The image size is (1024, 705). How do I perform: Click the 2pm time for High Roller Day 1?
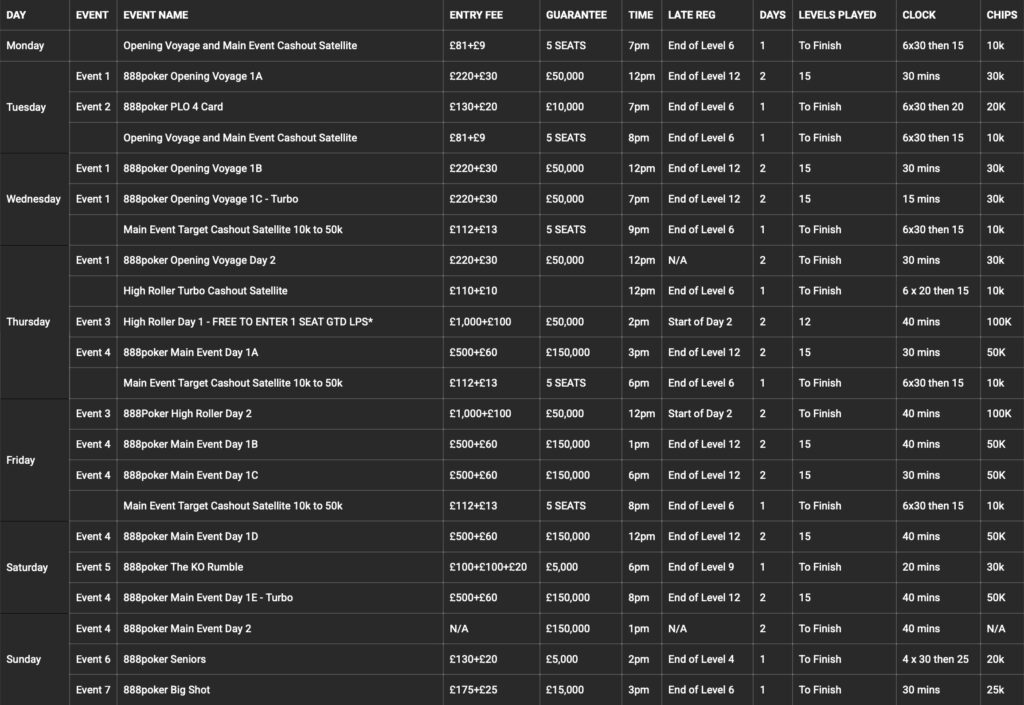639,322
